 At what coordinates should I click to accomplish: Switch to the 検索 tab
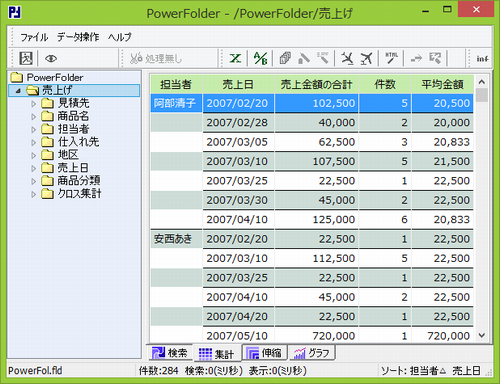click(170, 353)
